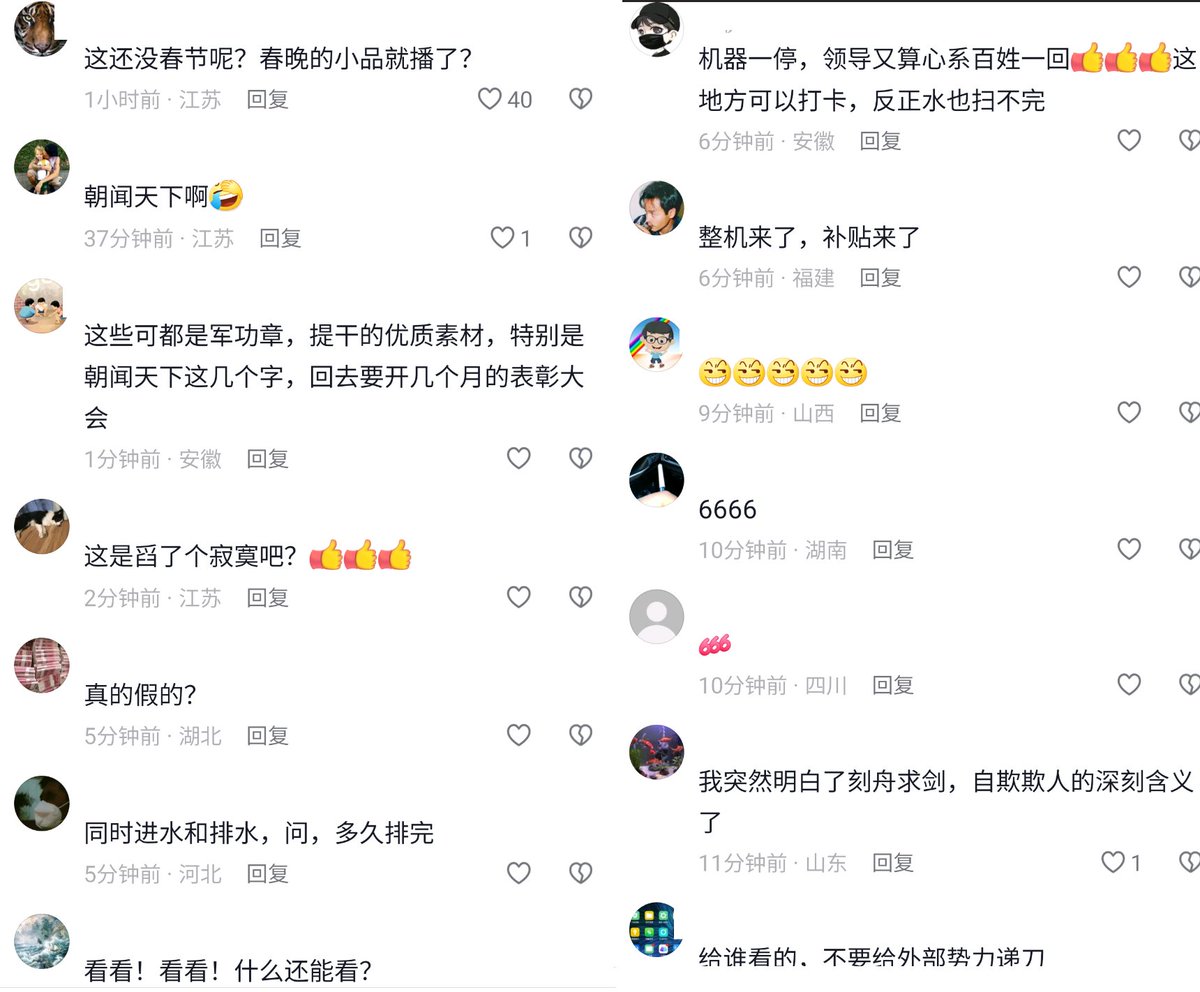The image size is (1200, 992).
Task: Like the 刻舟求剑 comment from 山东
Action: [1113, 862]
